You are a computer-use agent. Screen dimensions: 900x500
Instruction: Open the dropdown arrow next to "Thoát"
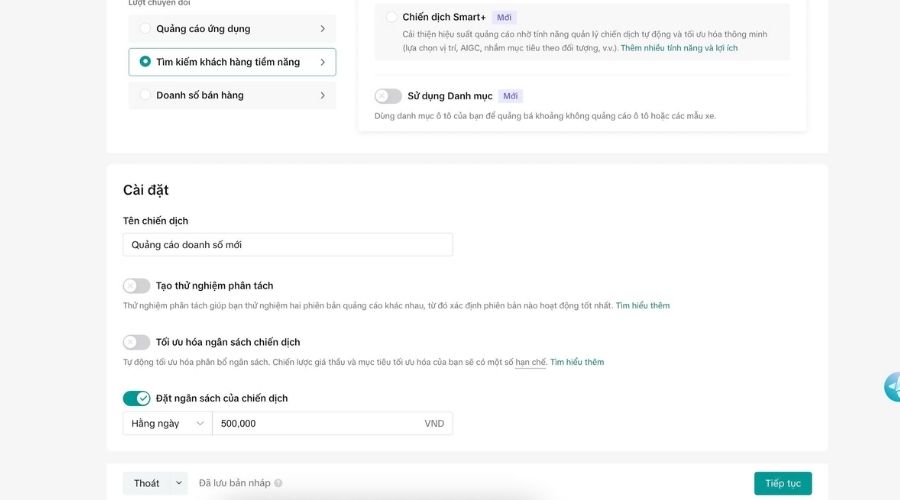[x=179, y=483]
